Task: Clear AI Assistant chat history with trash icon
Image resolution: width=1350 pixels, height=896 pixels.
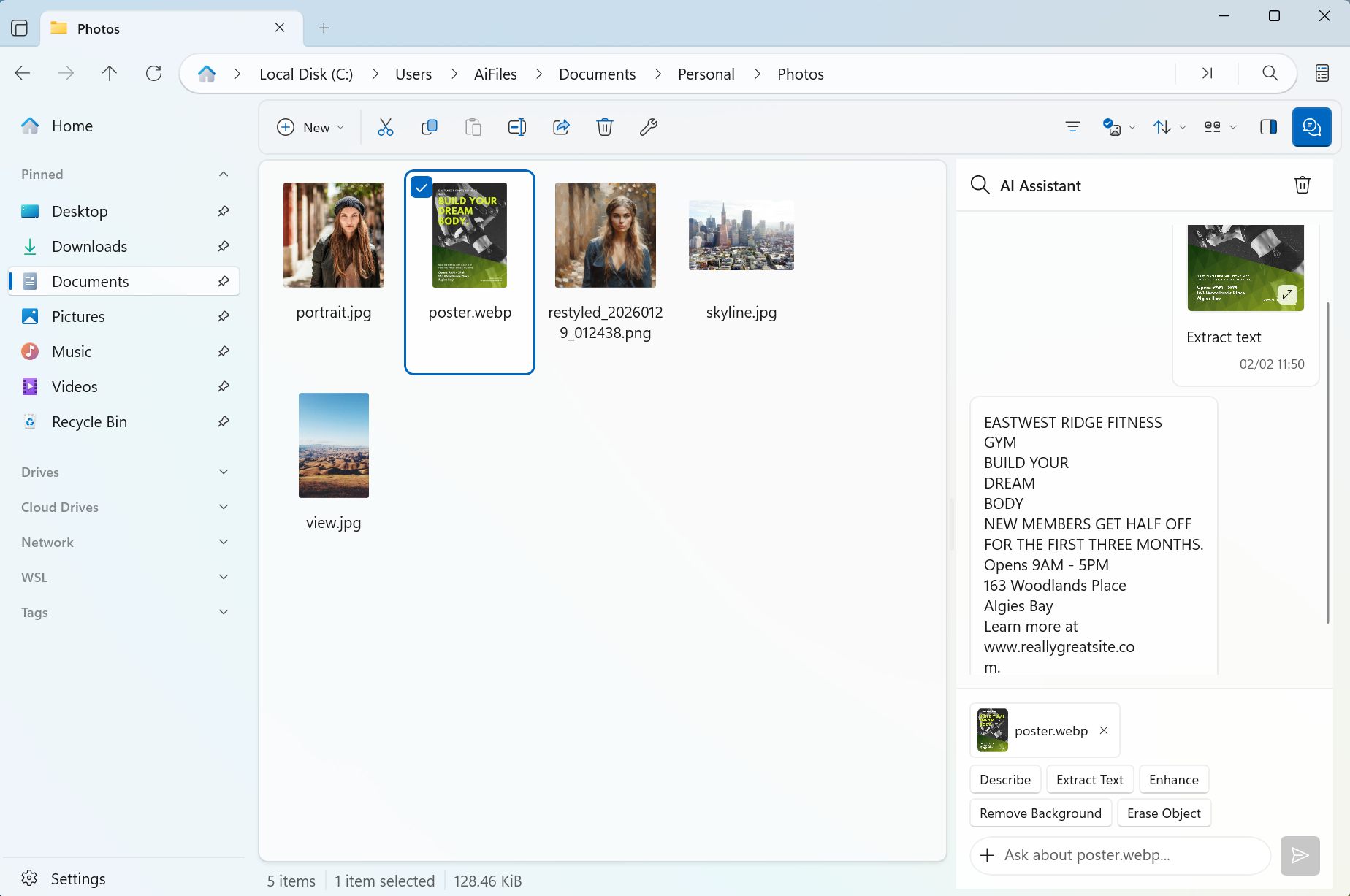Action: click(x=1302, y=185)
